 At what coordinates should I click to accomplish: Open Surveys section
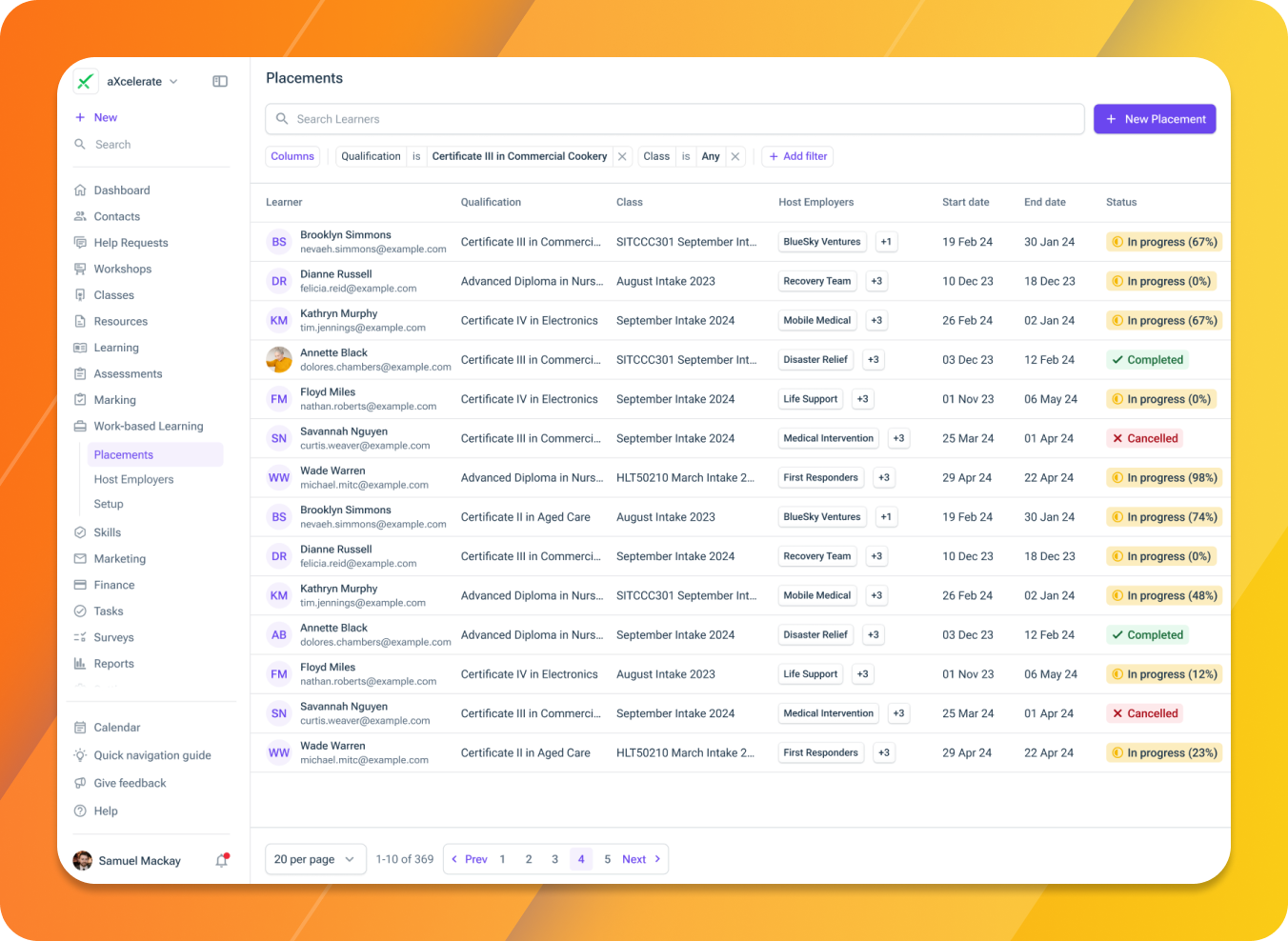coord(113,637)
